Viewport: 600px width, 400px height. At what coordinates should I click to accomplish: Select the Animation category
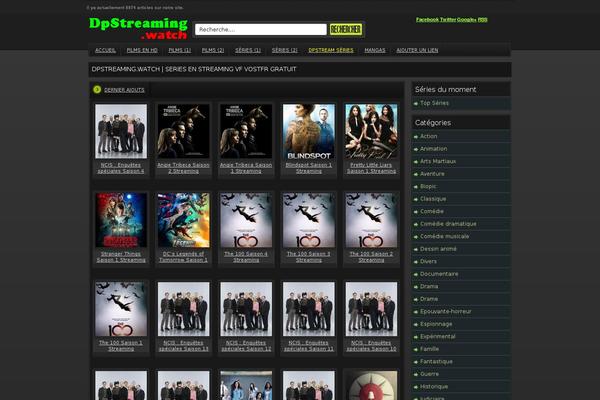tap(434, 149)
